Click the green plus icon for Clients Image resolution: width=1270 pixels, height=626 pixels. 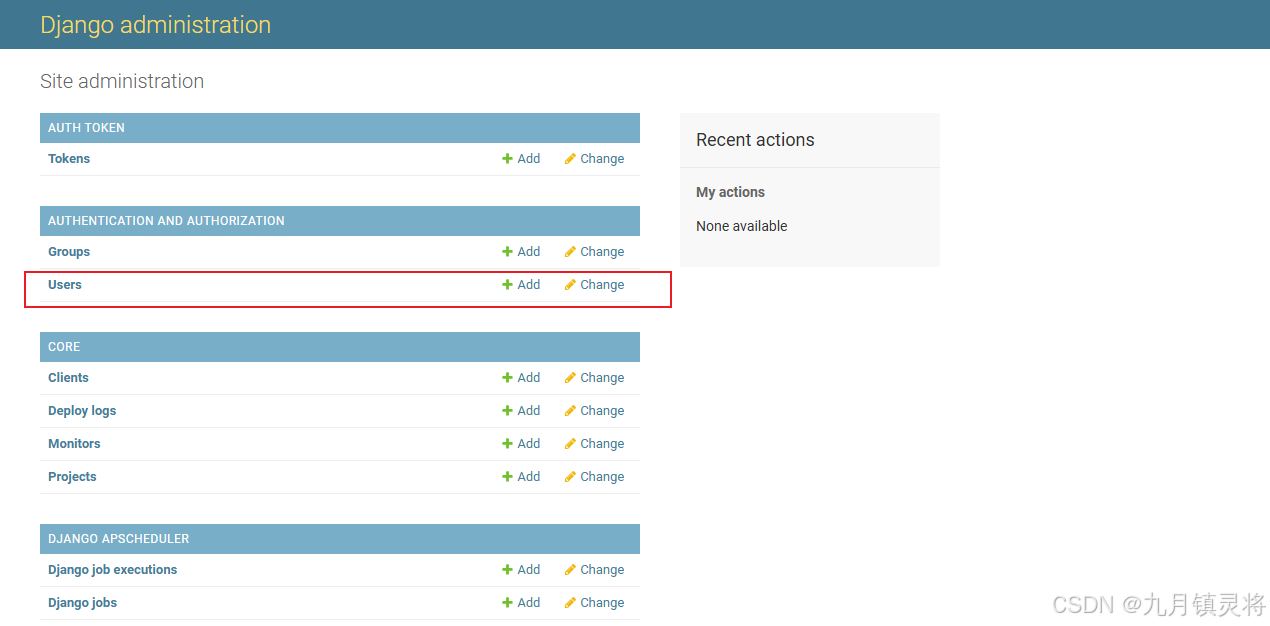click(x=507, y=378)
